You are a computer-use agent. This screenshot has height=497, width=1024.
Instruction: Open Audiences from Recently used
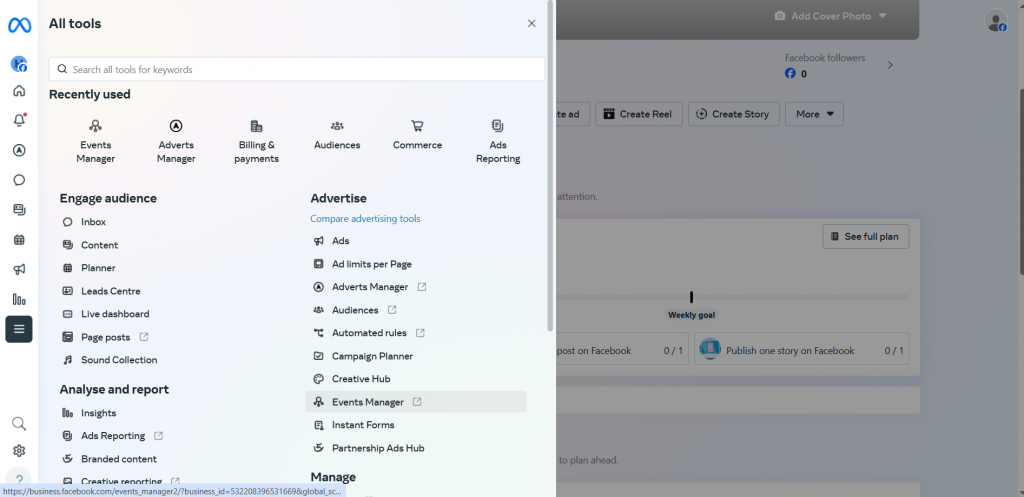tap(337, 135)
